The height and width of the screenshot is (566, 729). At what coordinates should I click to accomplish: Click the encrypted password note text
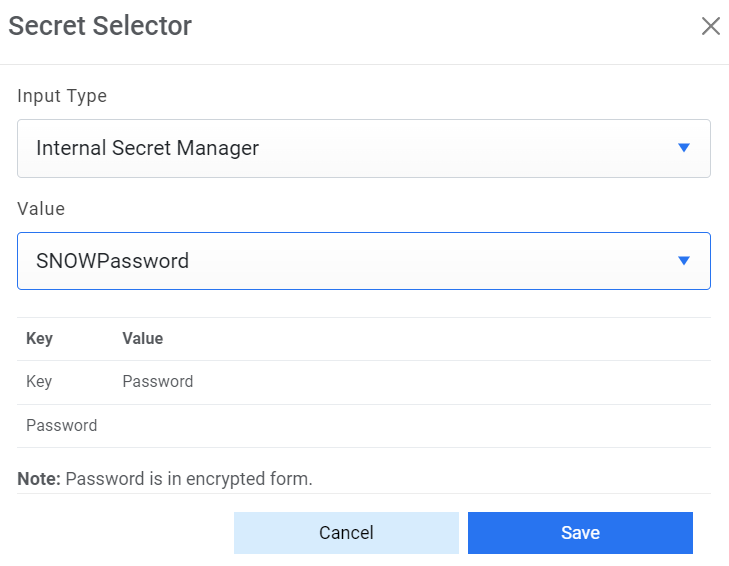pyautogui.click(x=189, y=479)
